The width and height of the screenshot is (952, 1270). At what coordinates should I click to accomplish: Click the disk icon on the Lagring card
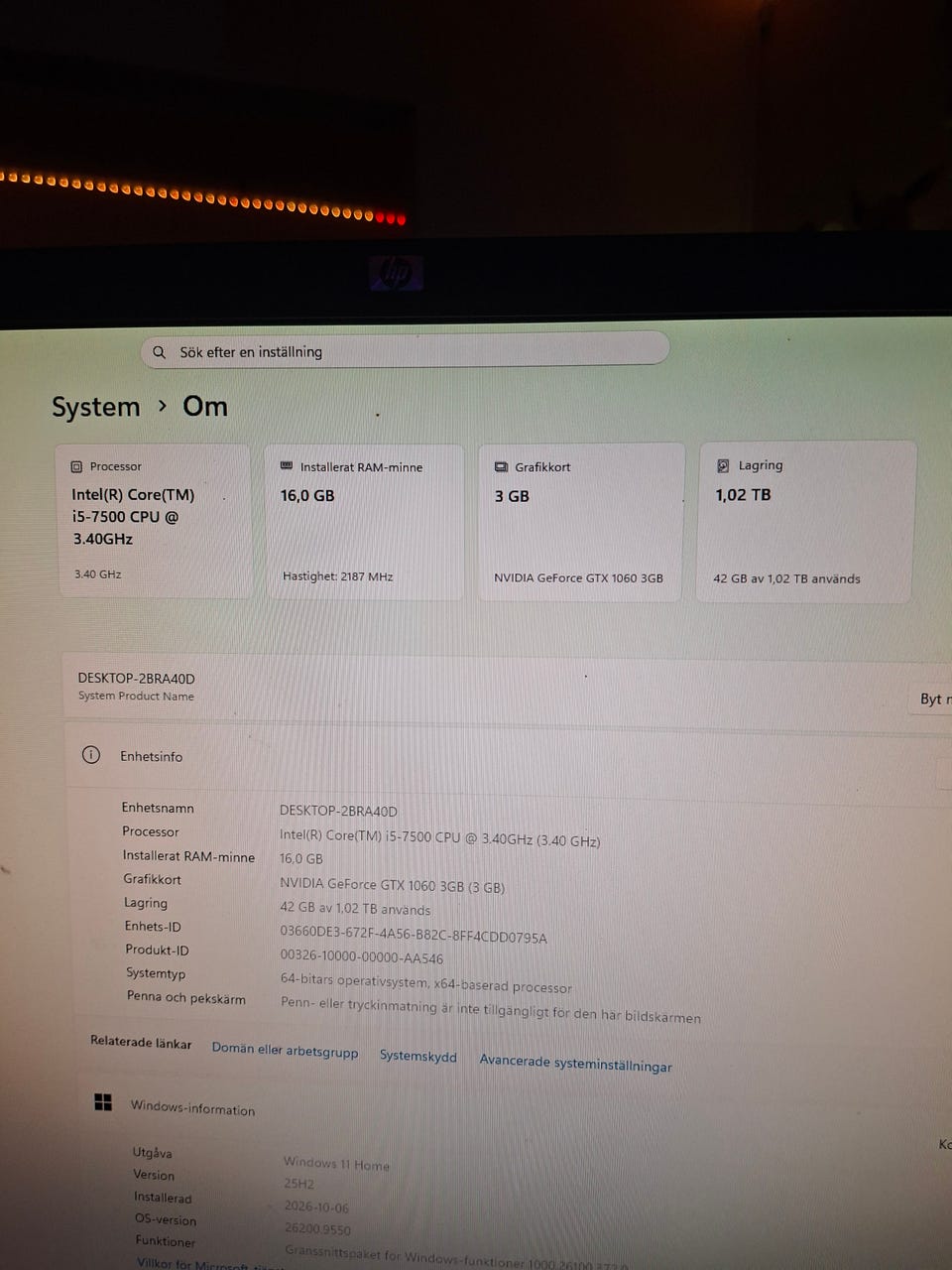click(x=723, y=465)
